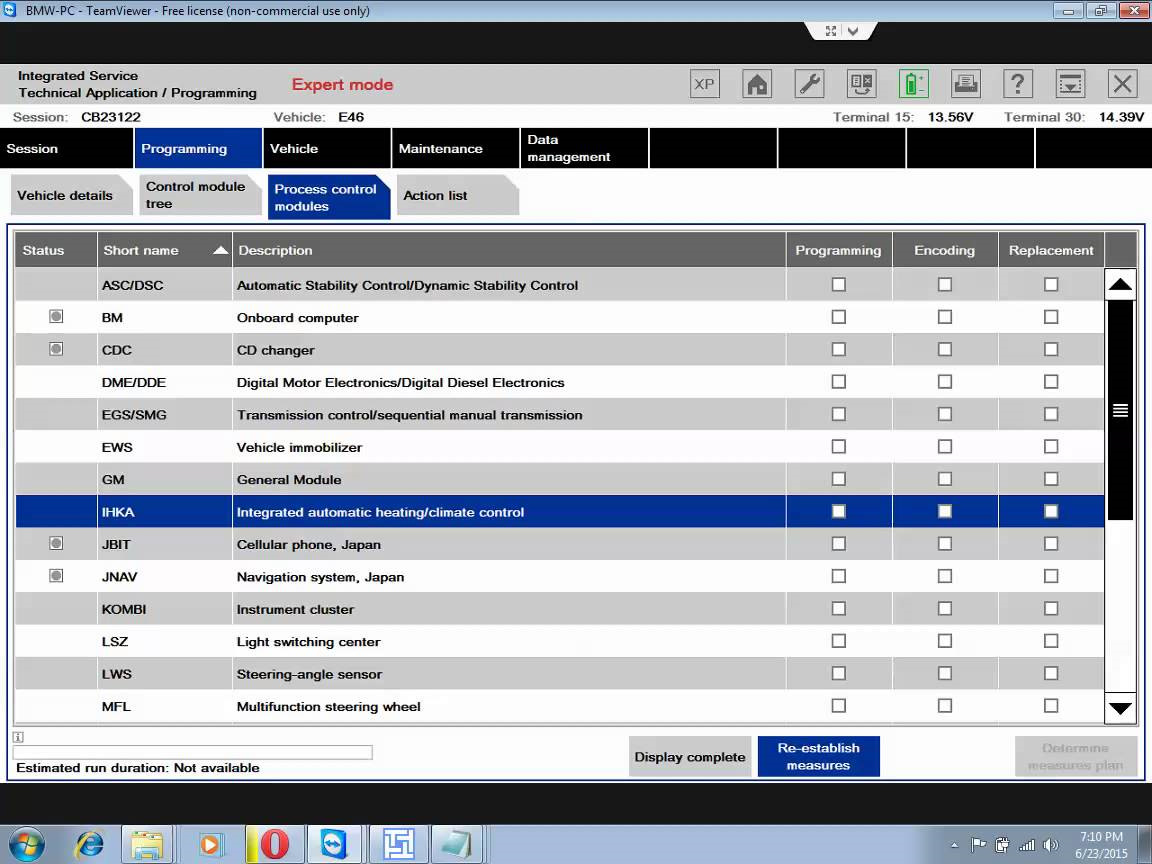This screenshot has width=1152, height=864.
Task: Open the notepad-like taskbar app
Action: point(456,844)
